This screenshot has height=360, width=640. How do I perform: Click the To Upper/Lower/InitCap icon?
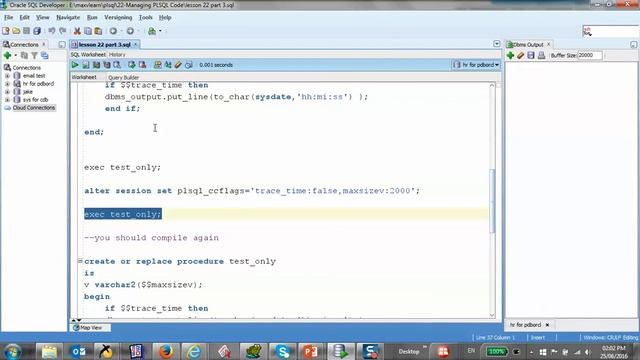pyautogui.click(x=168, y=65)
